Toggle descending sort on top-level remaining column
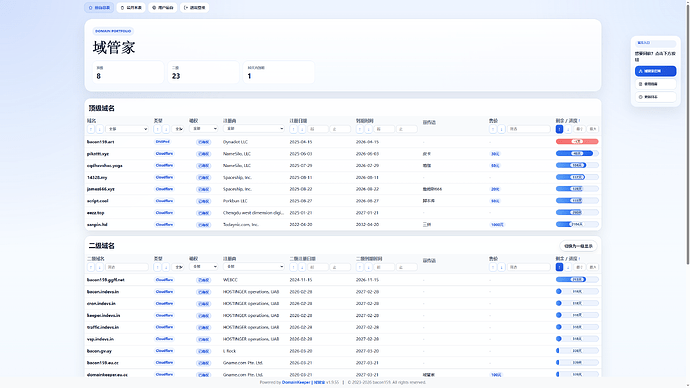Screen dimensions: 690x388 568,129
